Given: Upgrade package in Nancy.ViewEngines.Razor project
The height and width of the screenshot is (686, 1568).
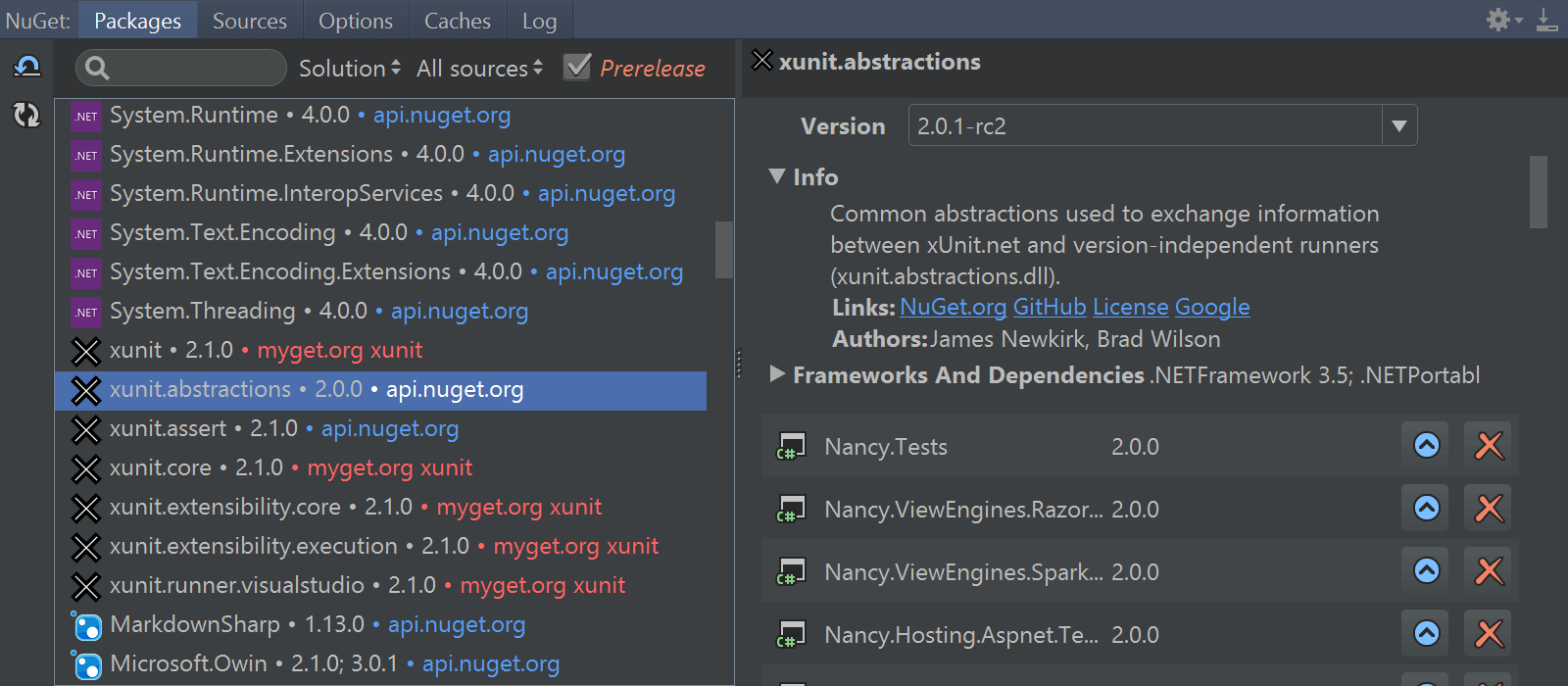Looking at the screenshot, I should 1427,509.
